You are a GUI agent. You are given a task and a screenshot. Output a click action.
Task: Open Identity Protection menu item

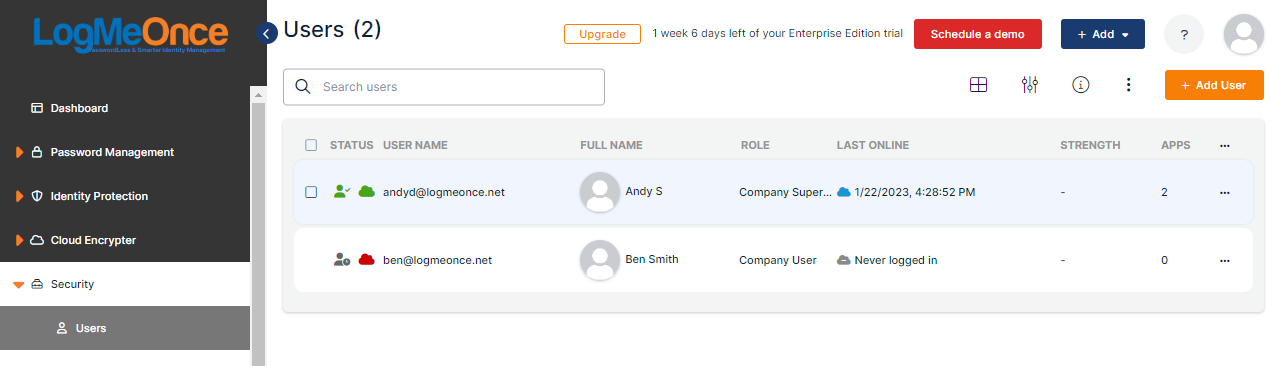[x=99, y=196]
